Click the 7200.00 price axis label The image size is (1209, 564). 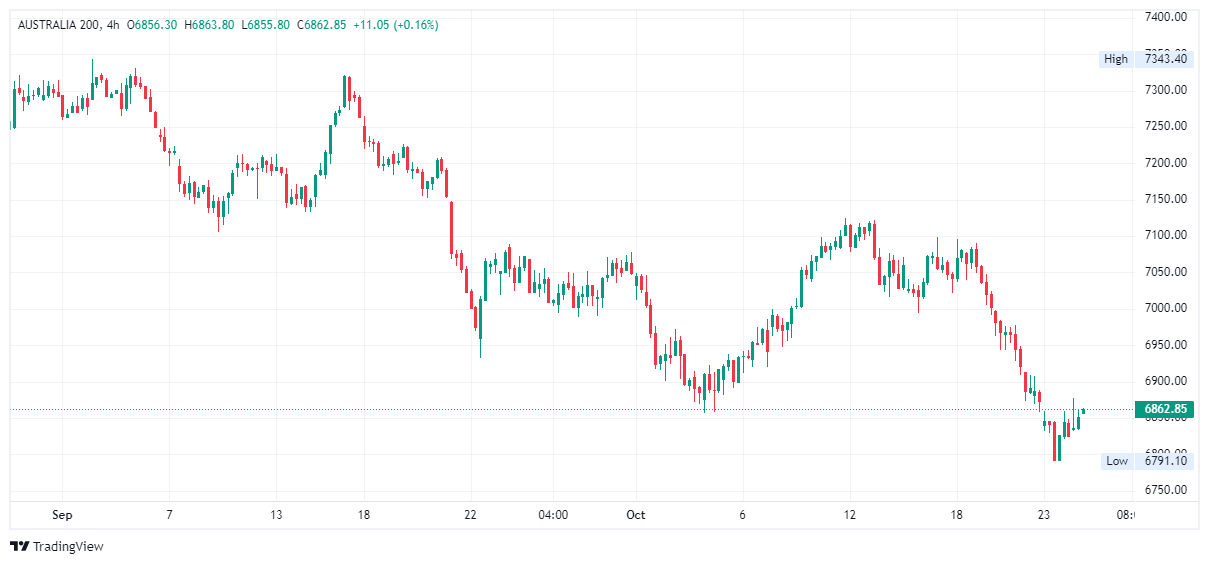click(1165, 163)
